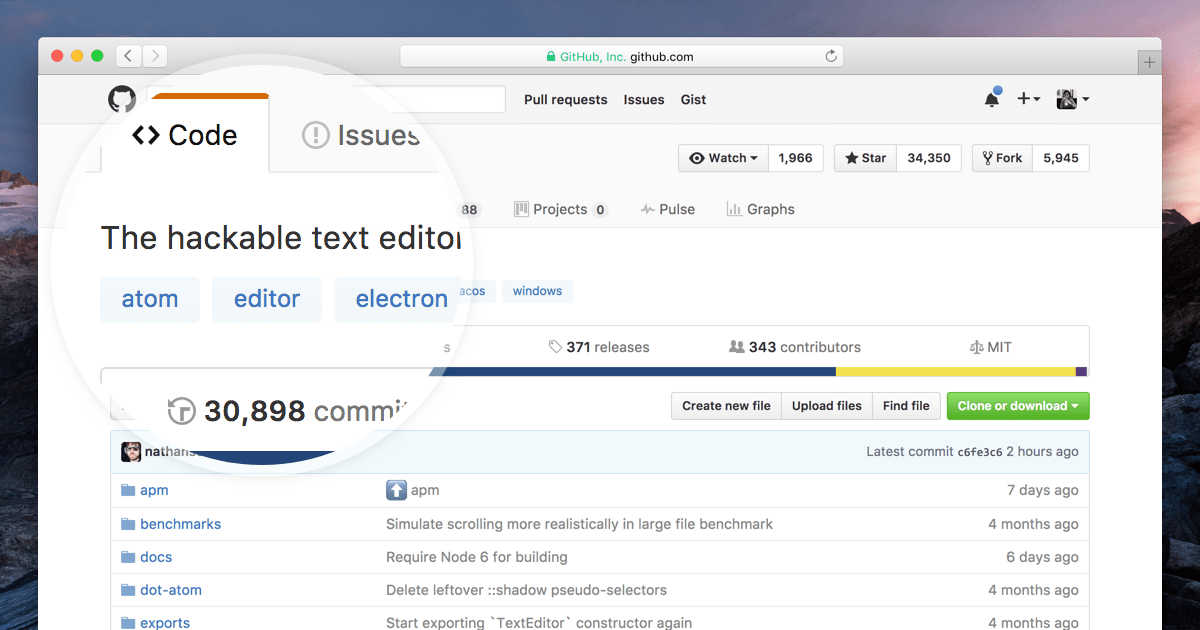Screen dimensions: 1200x630
Task: Open the Clone or download dropdown
Action: (1018, 406)
